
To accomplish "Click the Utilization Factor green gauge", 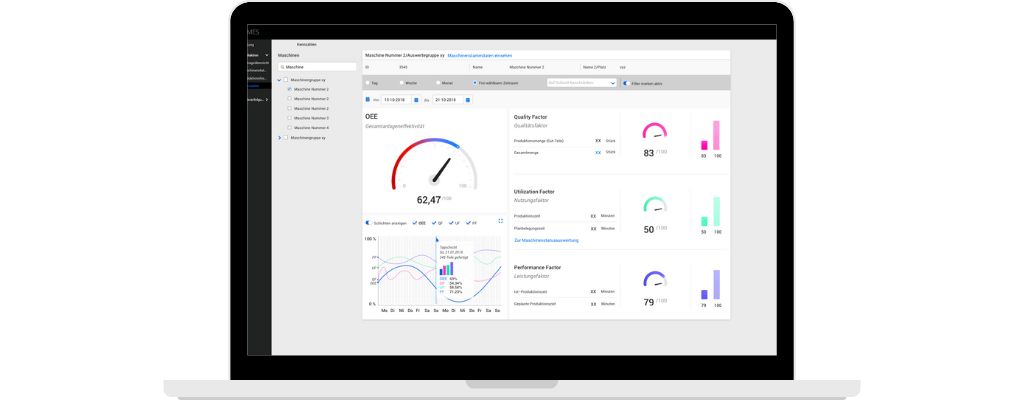I will pos(654,206).
